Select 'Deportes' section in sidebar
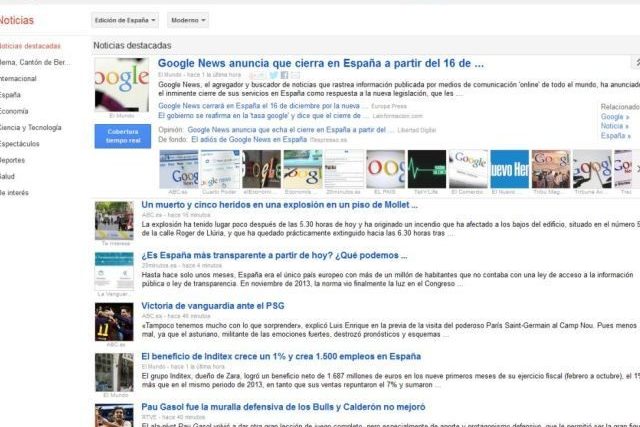This screenshot has width=640, height=427. [12, 160]
